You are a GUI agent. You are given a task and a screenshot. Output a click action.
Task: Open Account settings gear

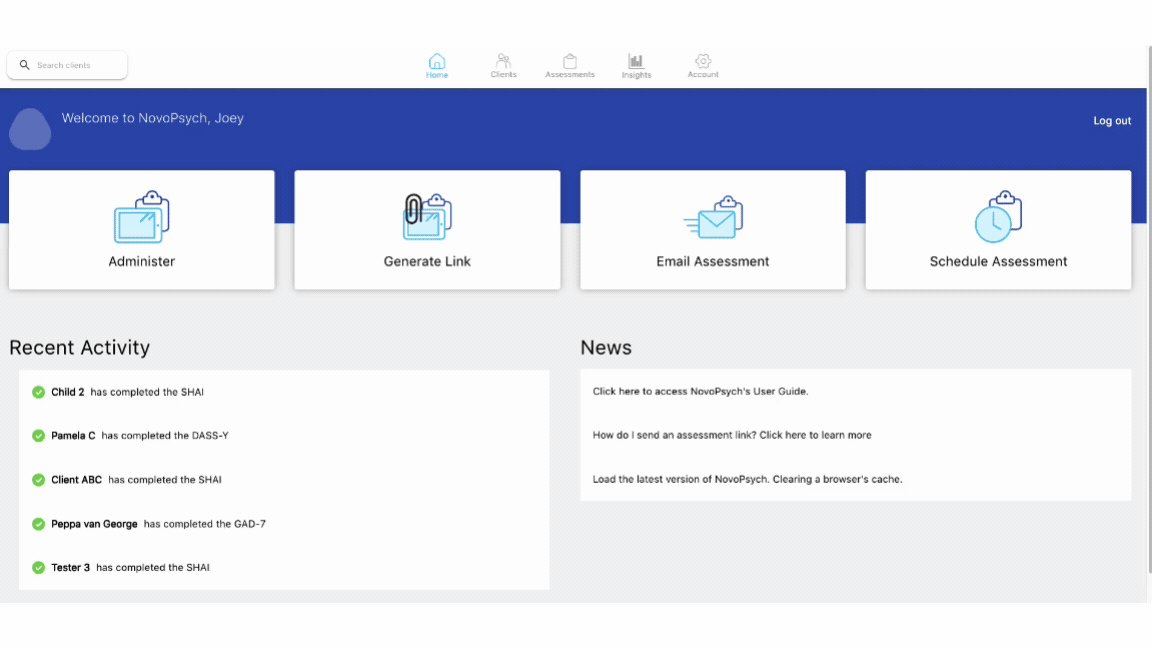tap(703, 61)
